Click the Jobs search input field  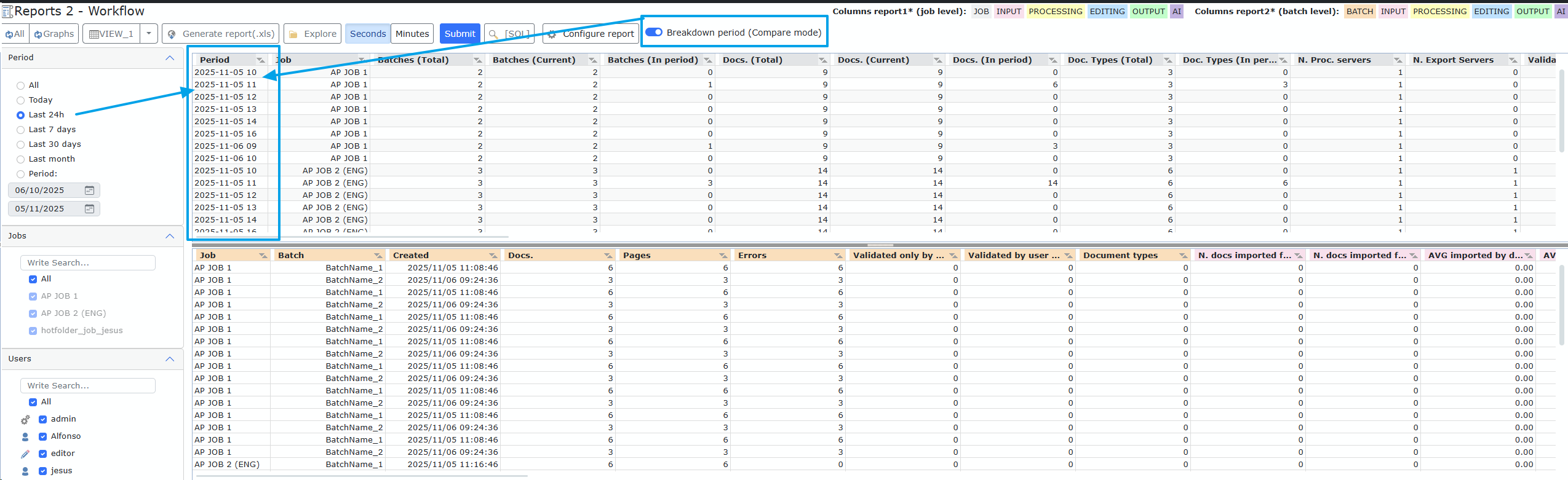click(x=88, y=263)
